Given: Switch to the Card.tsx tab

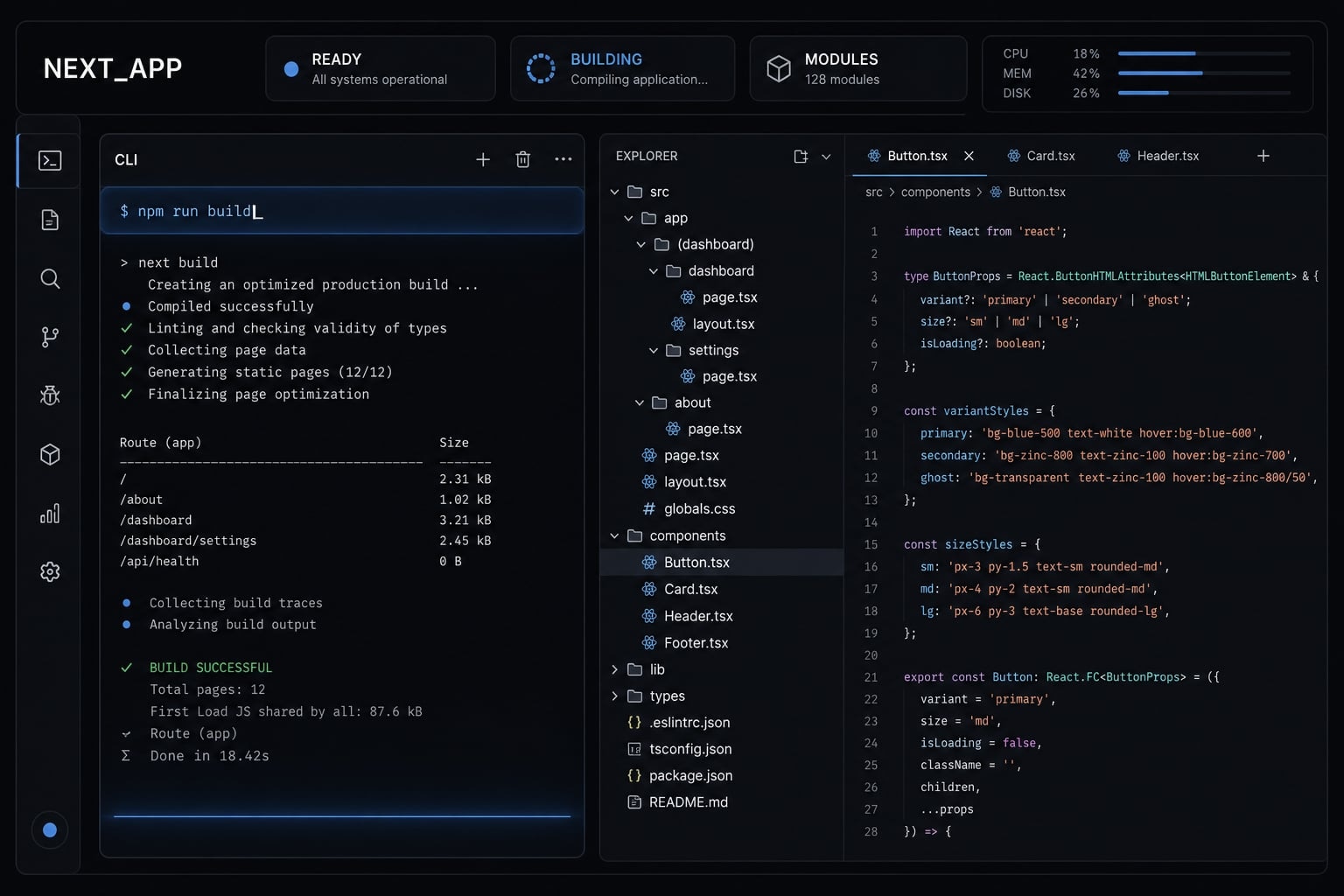Looking at the screenshot, I should 1041,156.
